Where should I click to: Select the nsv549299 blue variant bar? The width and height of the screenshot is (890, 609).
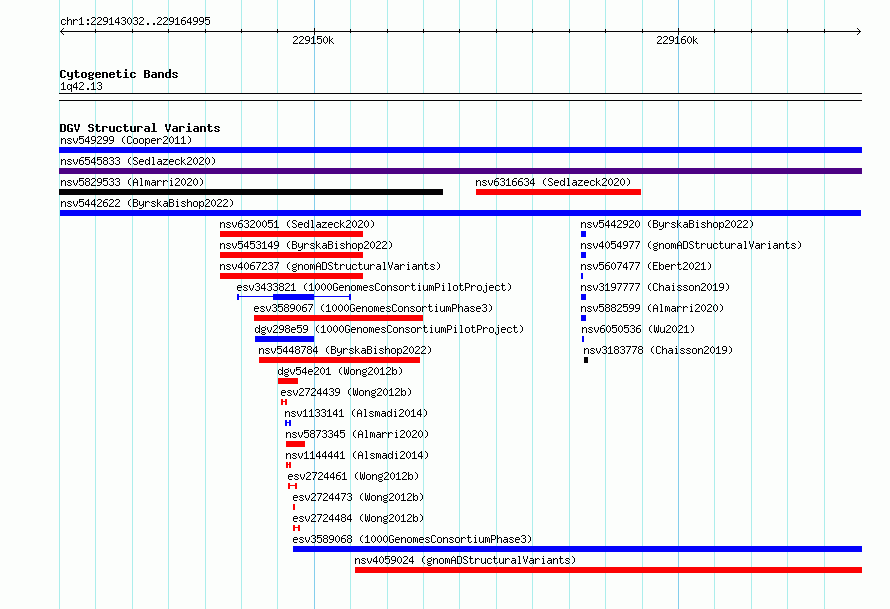pos(460,150)
